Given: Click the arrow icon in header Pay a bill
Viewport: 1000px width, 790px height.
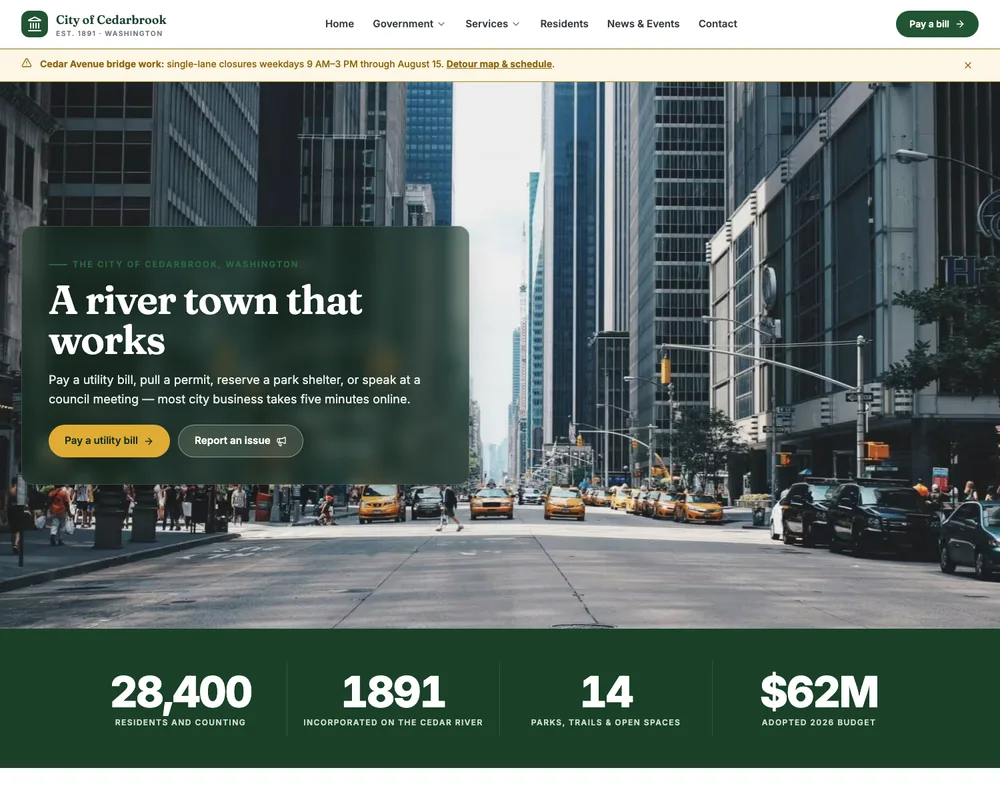Looking at the screenshot, I should coord(960,24).
